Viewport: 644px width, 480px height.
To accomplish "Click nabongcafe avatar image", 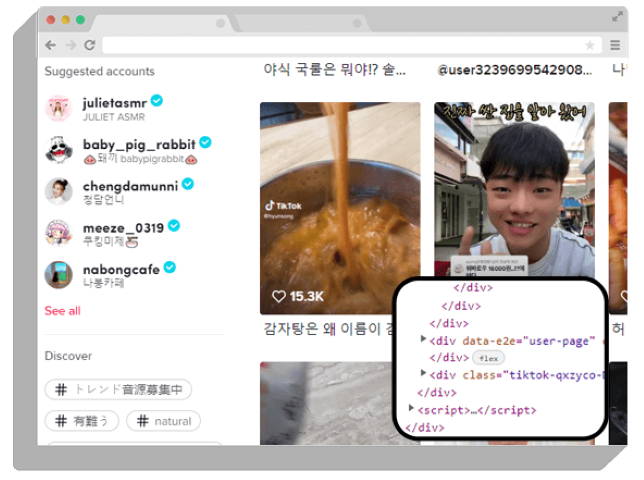I will coord(58,275).
